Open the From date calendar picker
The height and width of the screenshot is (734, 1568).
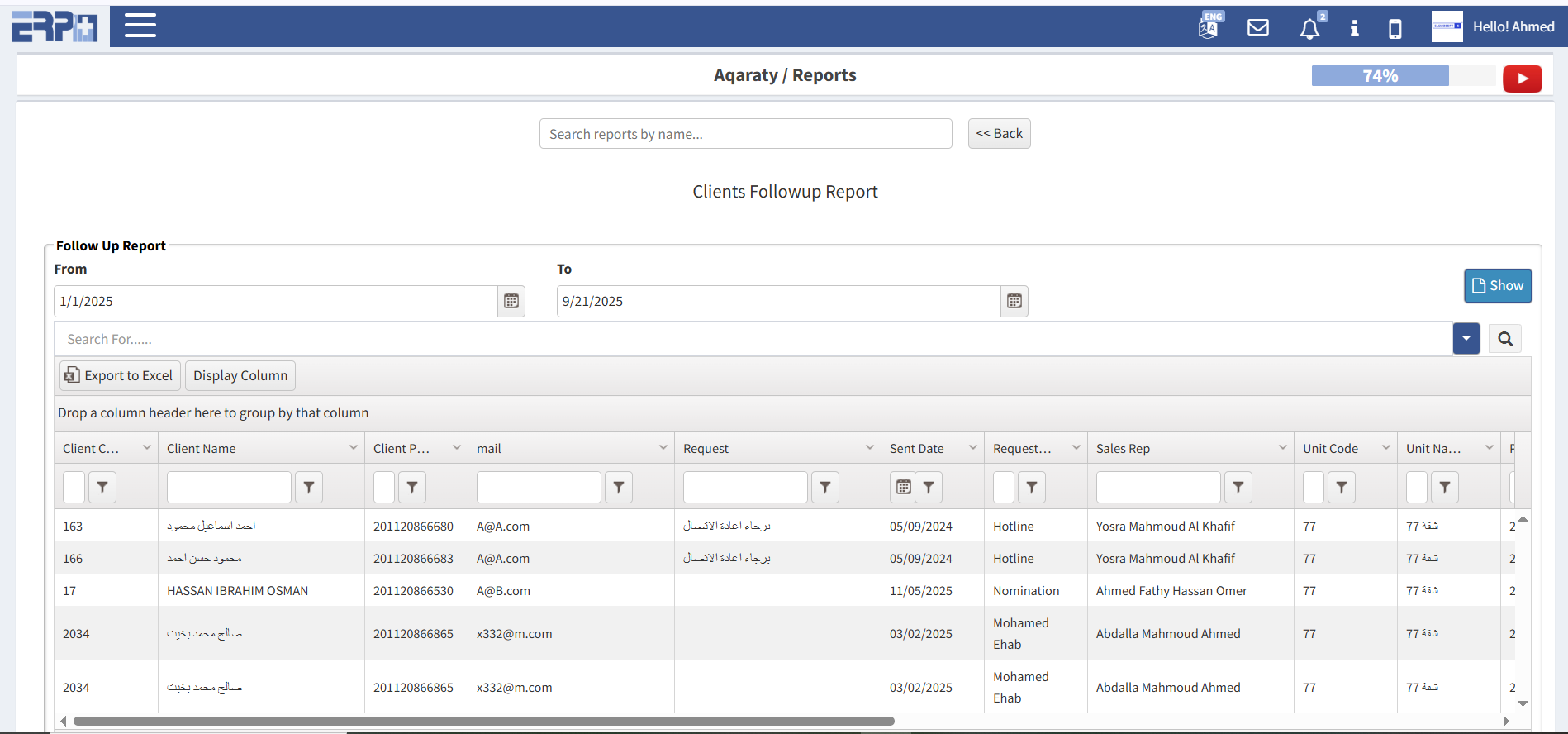tap(511, 301)
